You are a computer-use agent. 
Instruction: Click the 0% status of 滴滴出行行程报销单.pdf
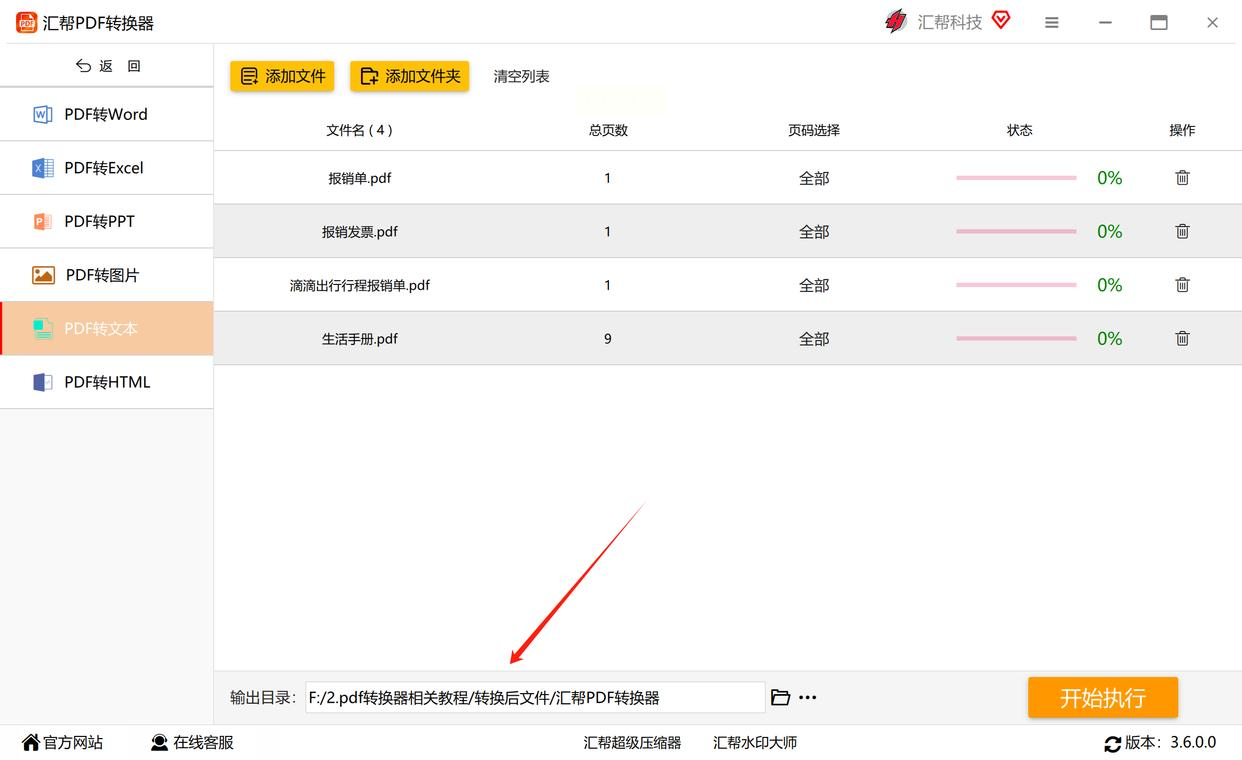pyautogui.click(x=1110, y=285)
